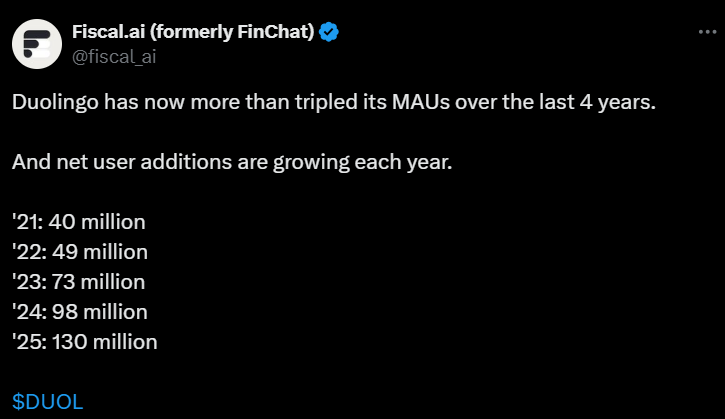
Task: Select the '24: 98 million line
Action: (x=80, y=311)
